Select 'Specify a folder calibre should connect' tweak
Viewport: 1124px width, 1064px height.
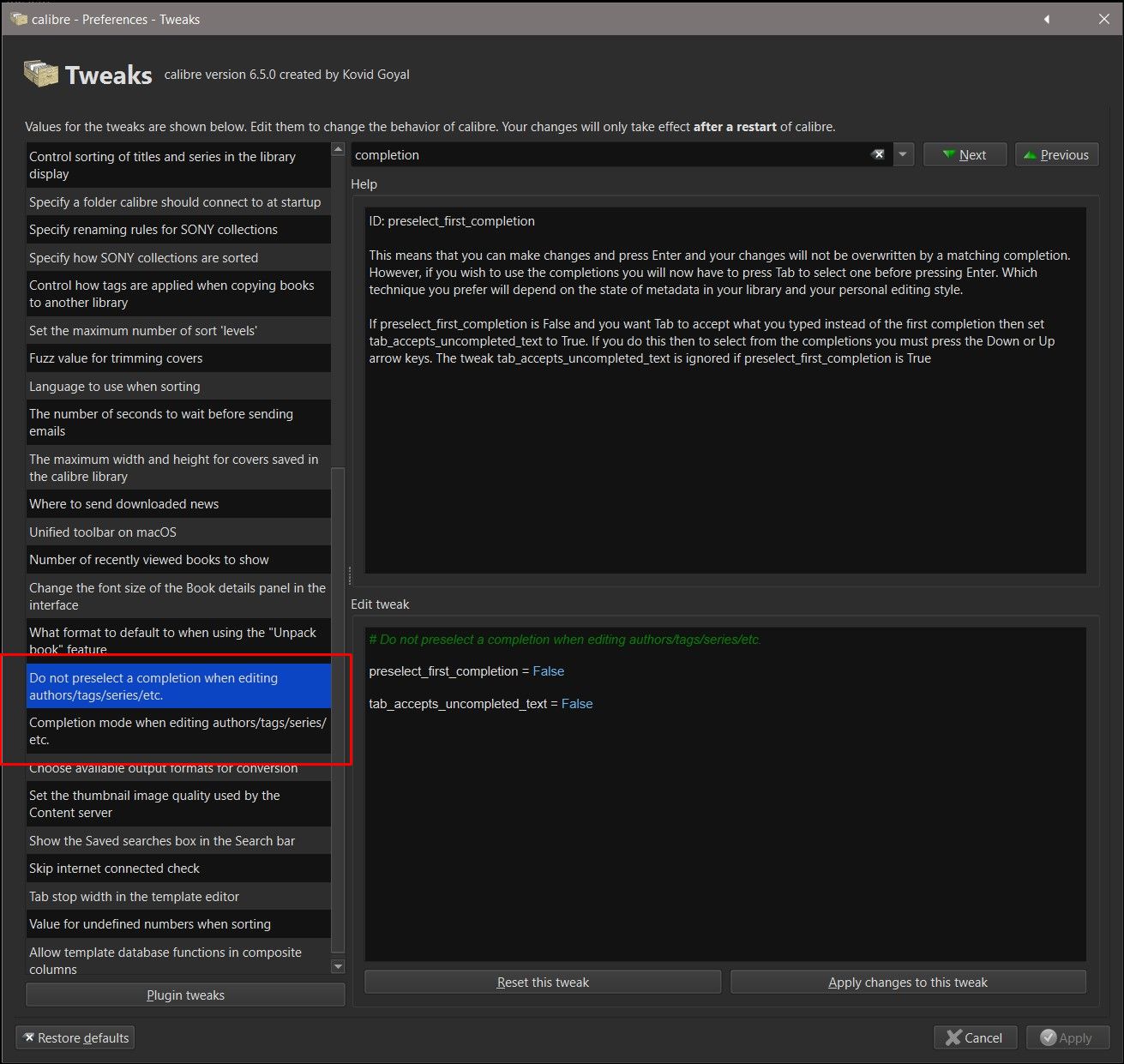[178, 202]
